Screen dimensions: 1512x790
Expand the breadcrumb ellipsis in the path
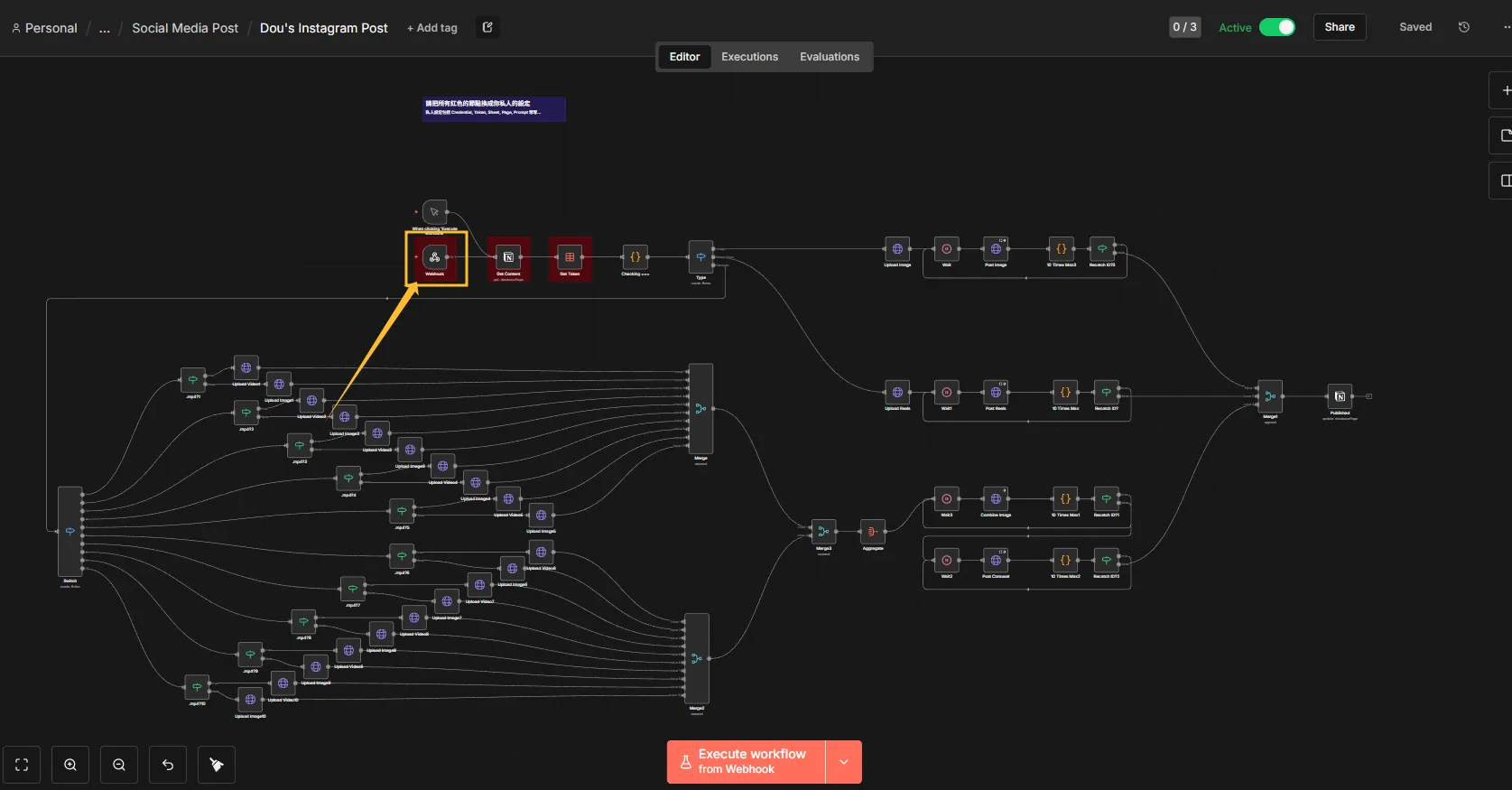coord(105,28)
